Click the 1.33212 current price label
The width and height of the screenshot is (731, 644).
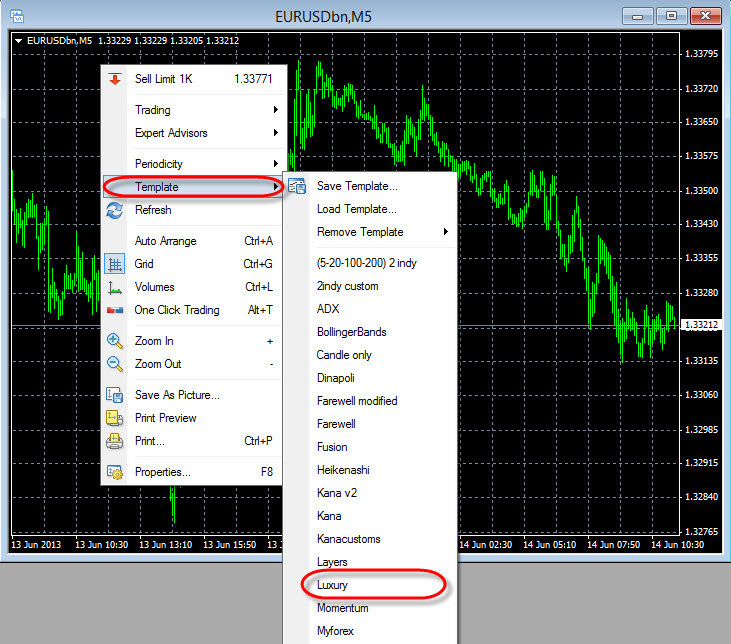point(701,325)
